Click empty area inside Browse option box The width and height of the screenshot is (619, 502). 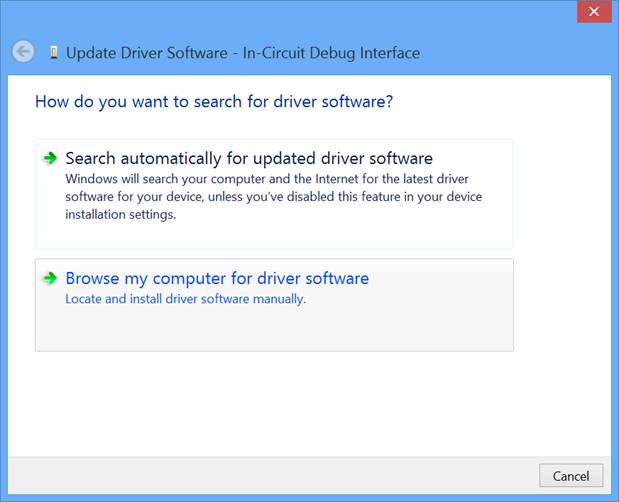coord(274,330)
